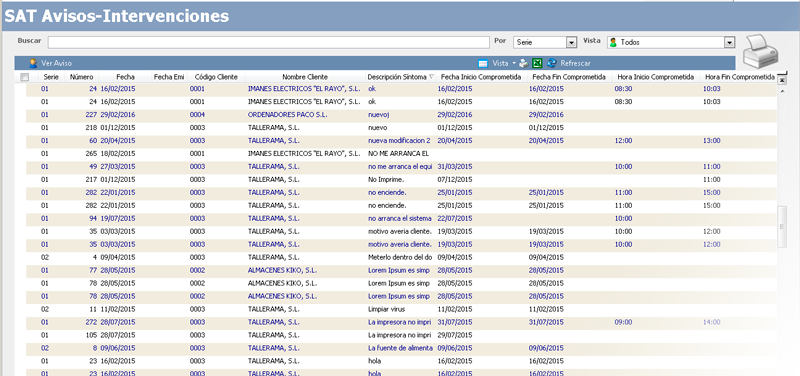This screenshot has width=800, height=376.
Task: Select notice number 105
Action: [91, 335]
